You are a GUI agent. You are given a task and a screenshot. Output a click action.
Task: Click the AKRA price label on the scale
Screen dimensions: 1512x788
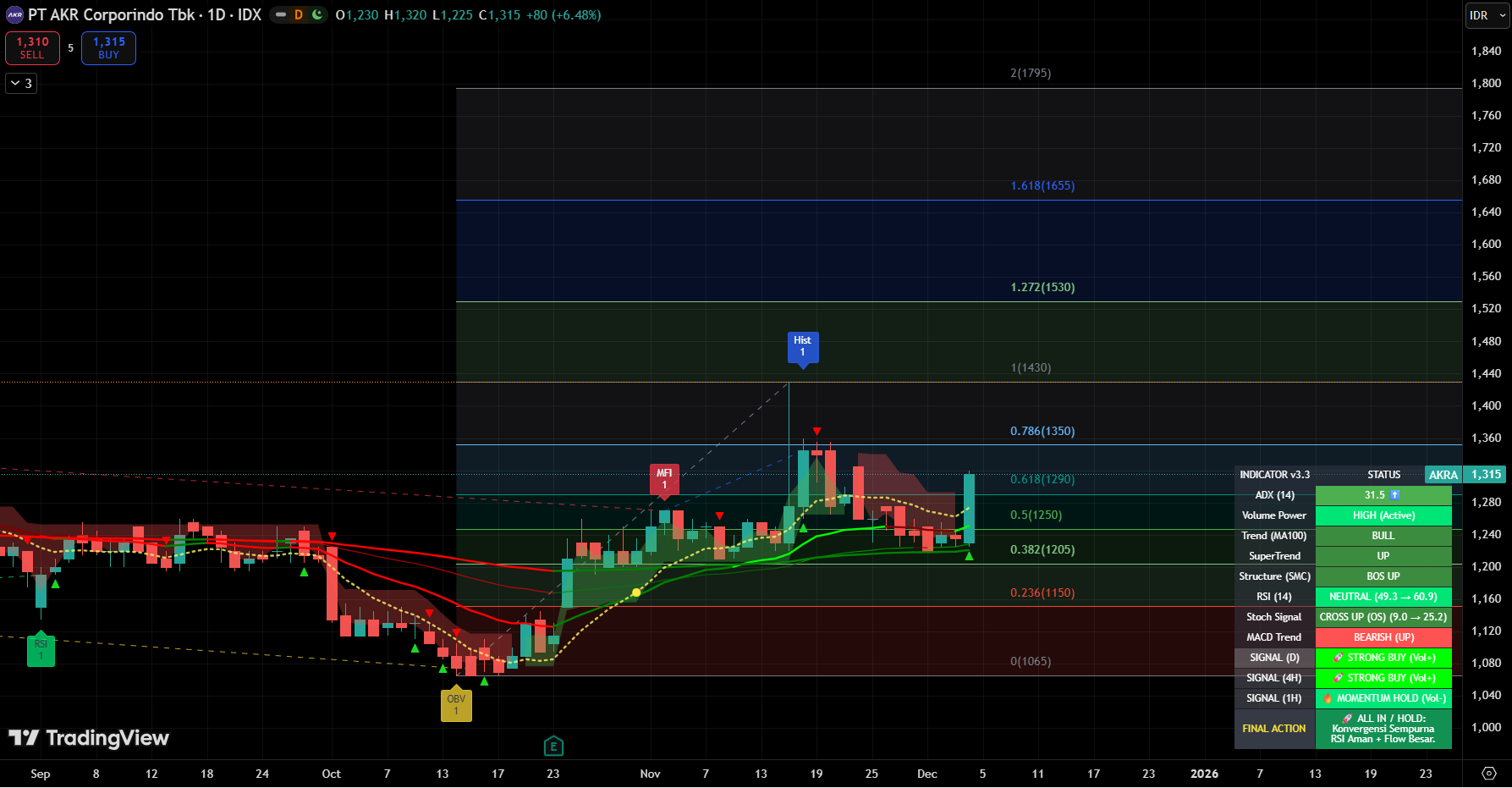(1443, 475)
